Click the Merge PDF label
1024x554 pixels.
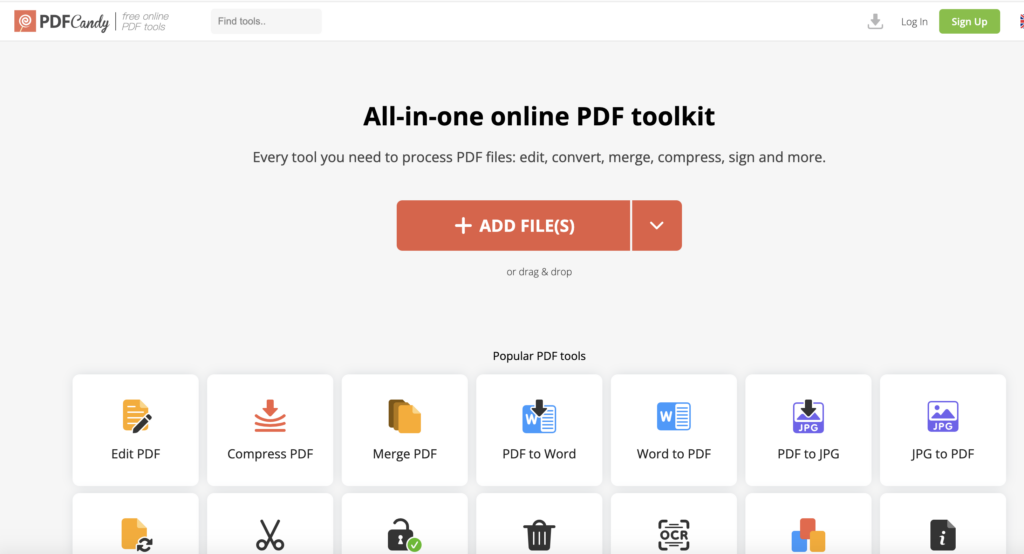[x=404, y=454]
